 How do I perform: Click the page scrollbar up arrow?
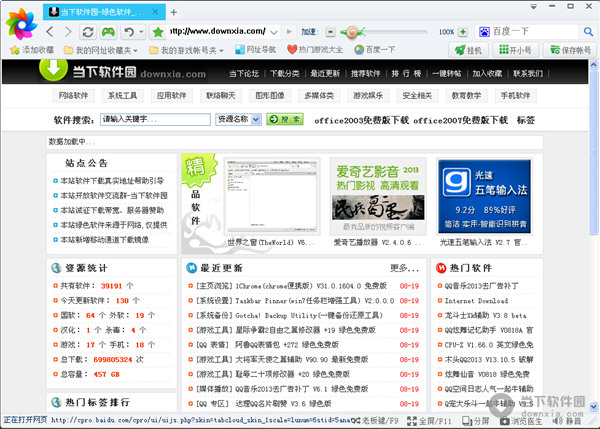click(x=593, y=65)
